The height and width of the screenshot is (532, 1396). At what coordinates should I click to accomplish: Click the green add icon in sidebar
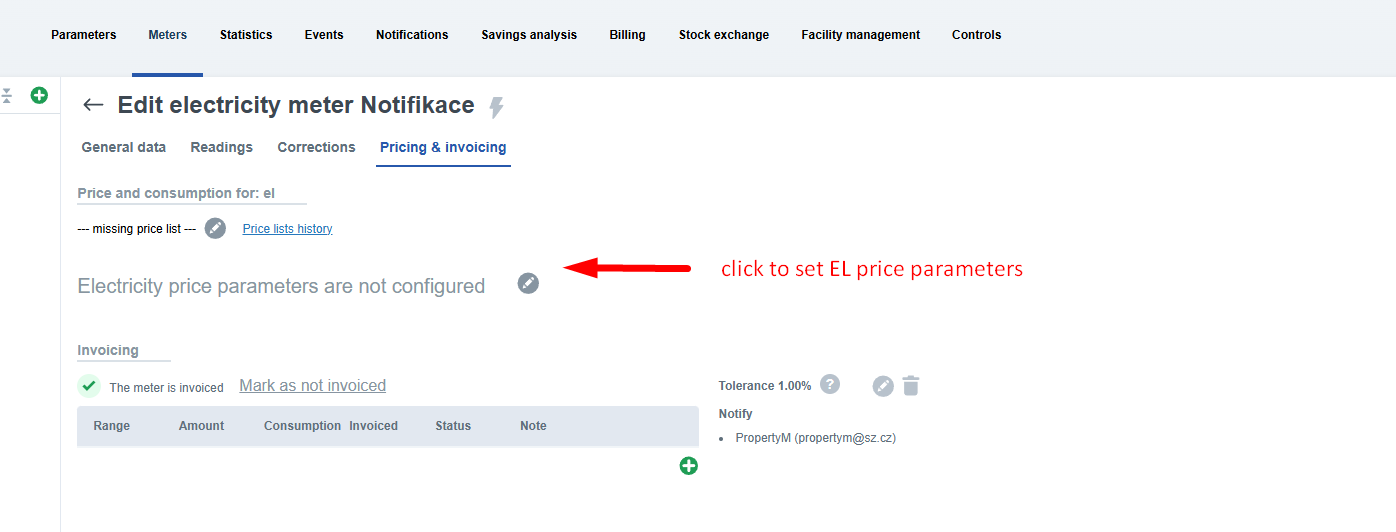coord(39,95)
